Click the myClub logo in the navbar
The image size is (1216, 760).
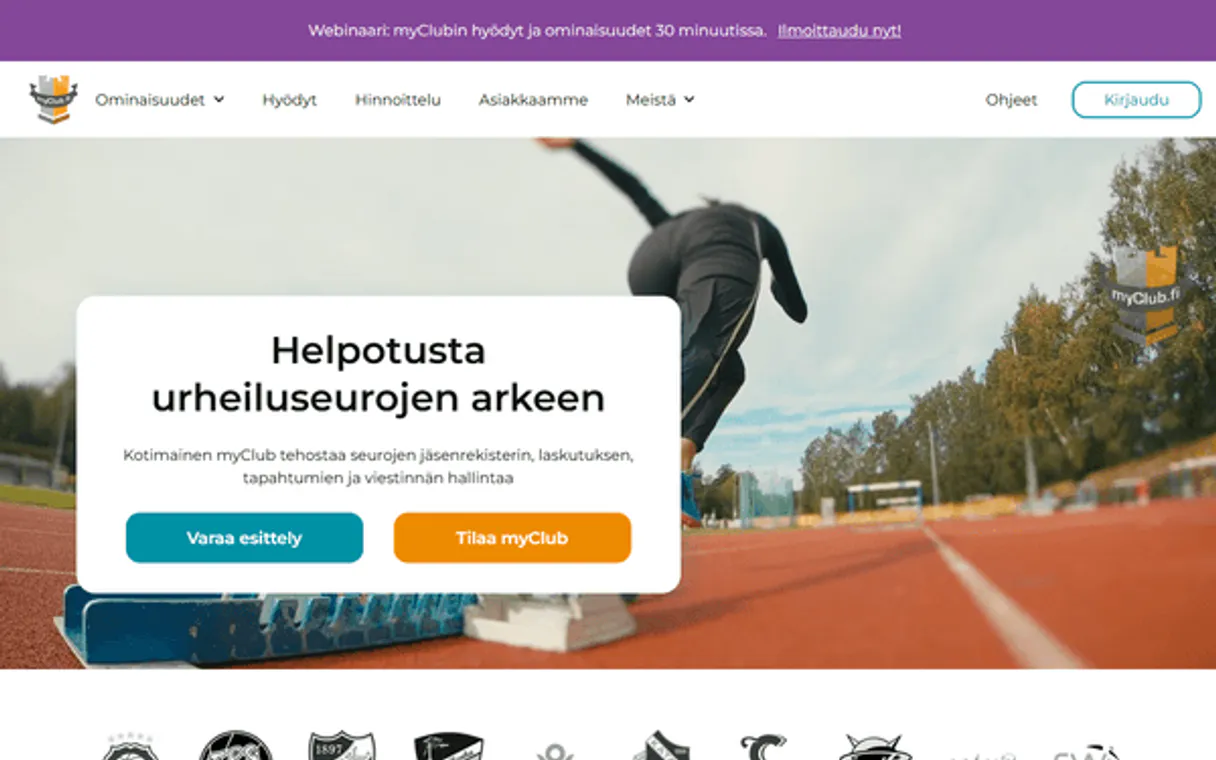click(x=54, y=100)
